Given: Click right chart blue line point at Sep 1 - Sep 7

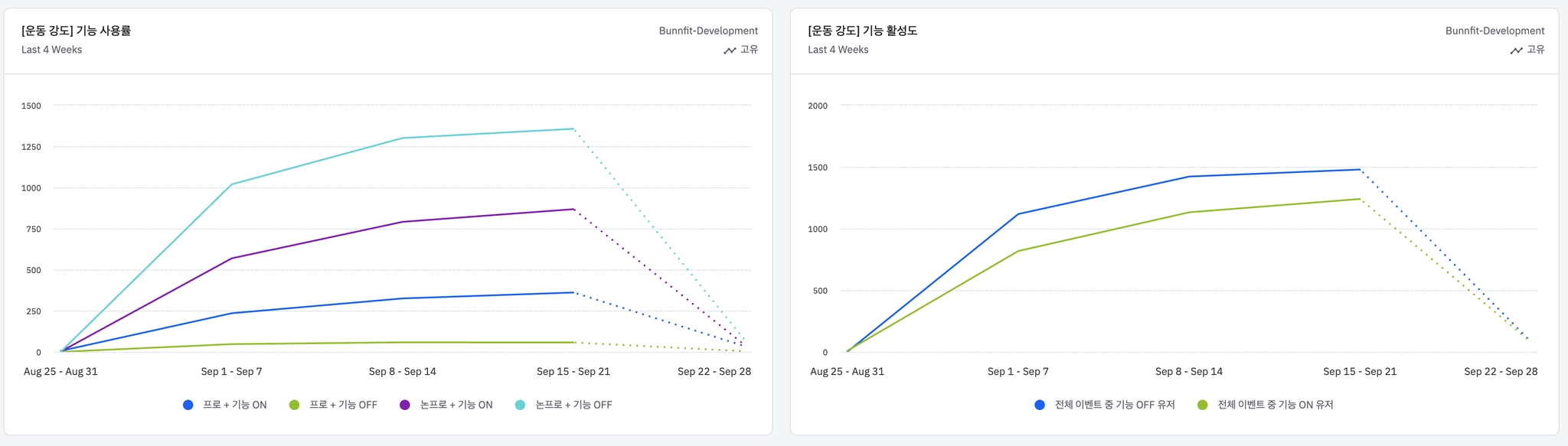Looking at the screenshot, I should (1018, 214).
